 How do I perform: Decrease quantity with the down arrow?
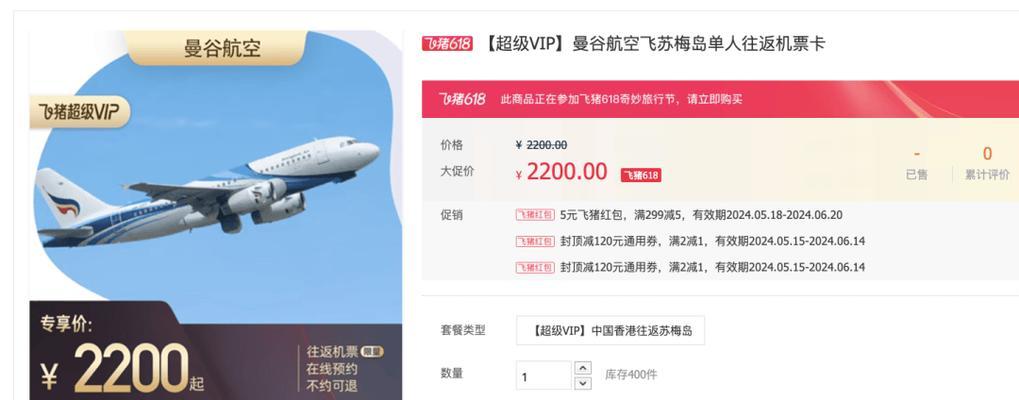[x=583, y=382]
